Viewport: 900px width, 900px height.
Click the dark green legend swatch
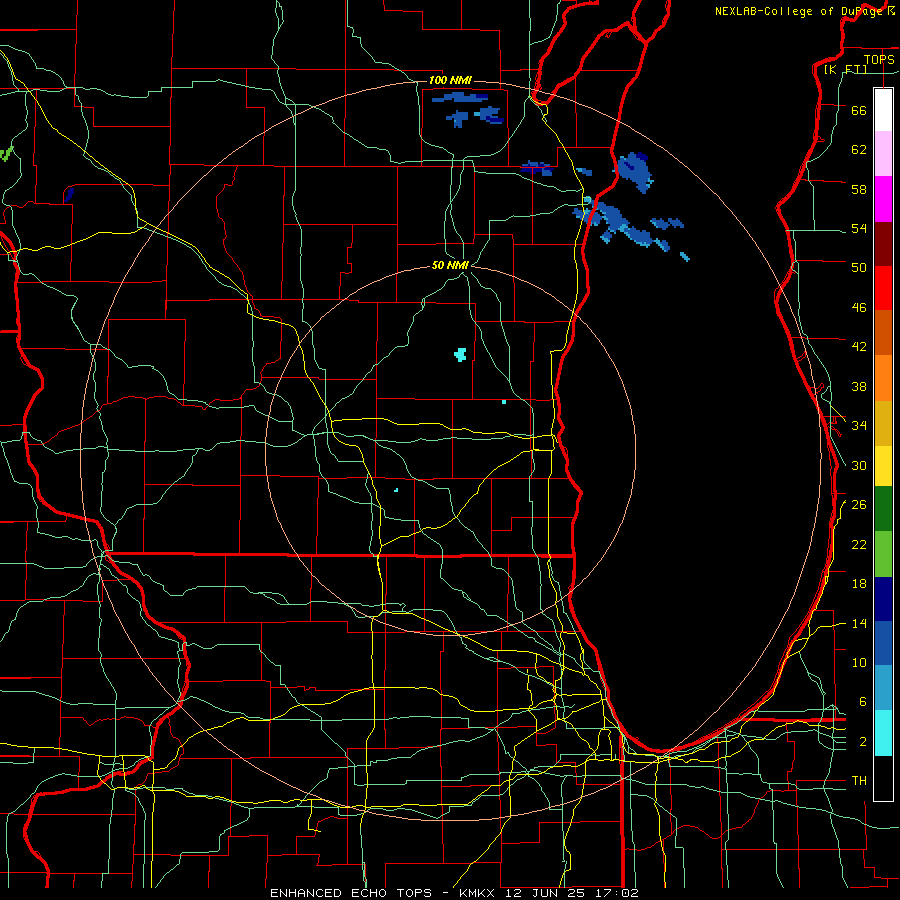point(883,509)
